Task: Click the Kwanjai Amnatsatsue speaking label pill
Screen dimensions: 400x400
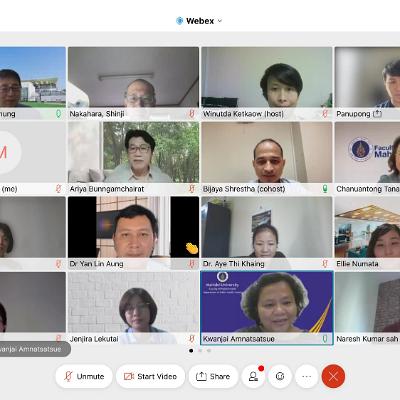Action: coord(35,349)
